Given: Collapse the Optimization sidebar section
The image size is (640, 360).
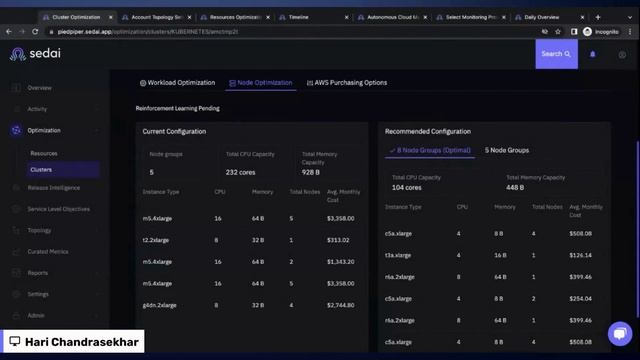Looking at the screenshot, I should click(97, 131).
